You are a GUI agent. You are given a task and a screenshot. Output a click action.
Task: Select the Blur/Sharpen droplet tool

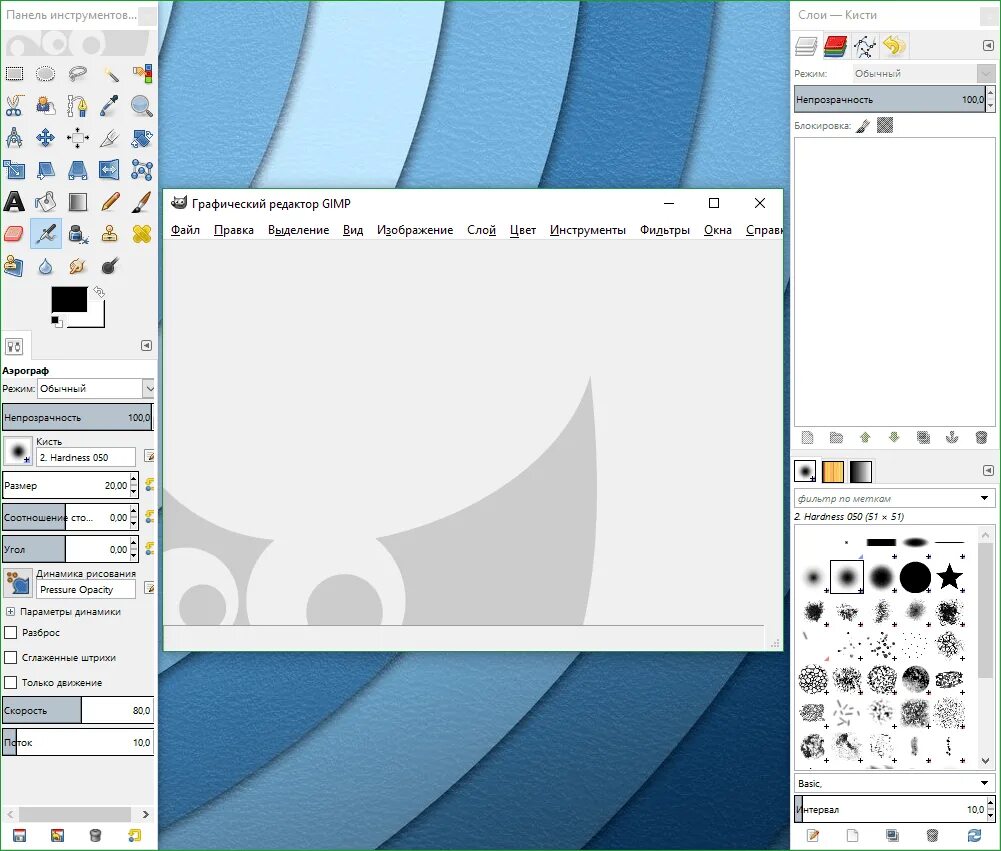45,266
